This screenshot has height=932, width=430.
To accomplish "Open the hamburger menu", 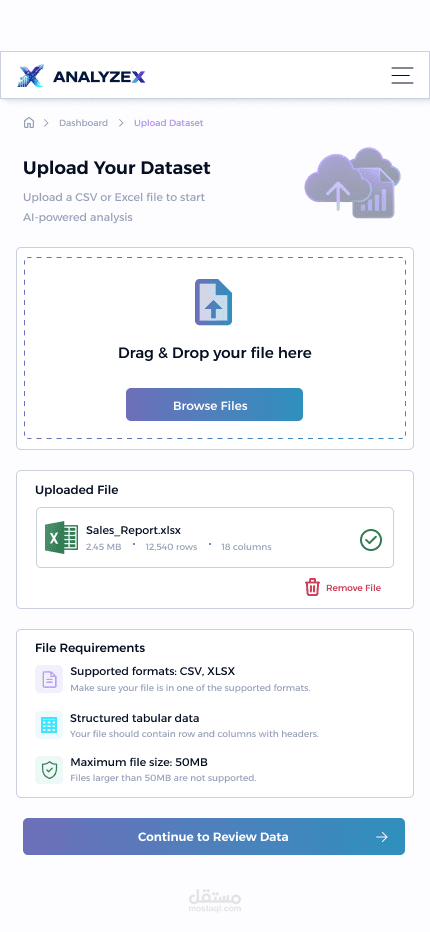I will (x=402, y=75).
